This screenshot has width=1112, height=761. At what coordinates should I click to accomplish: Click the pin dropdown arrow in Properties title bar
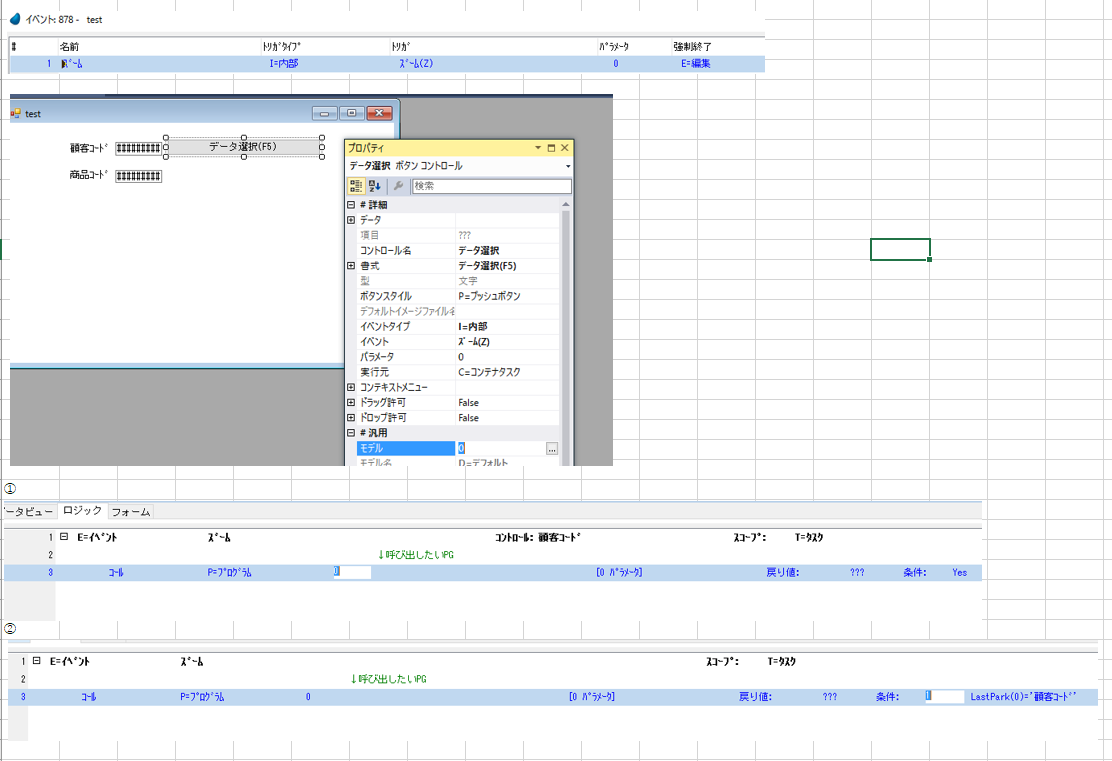pyautogui.click(x=537, y=147)
